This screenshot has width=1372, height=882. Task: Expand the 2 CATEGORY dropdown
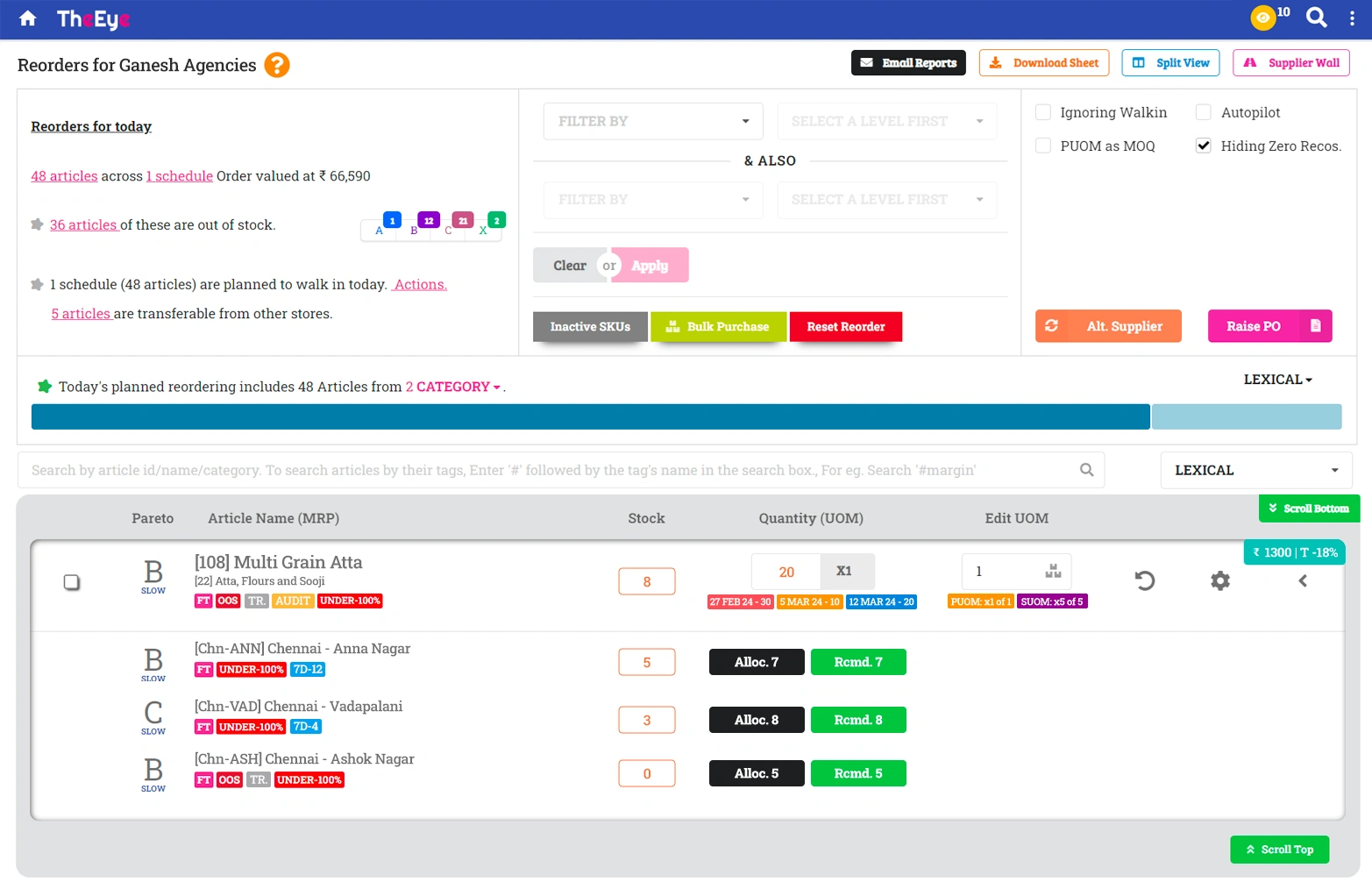453,387
